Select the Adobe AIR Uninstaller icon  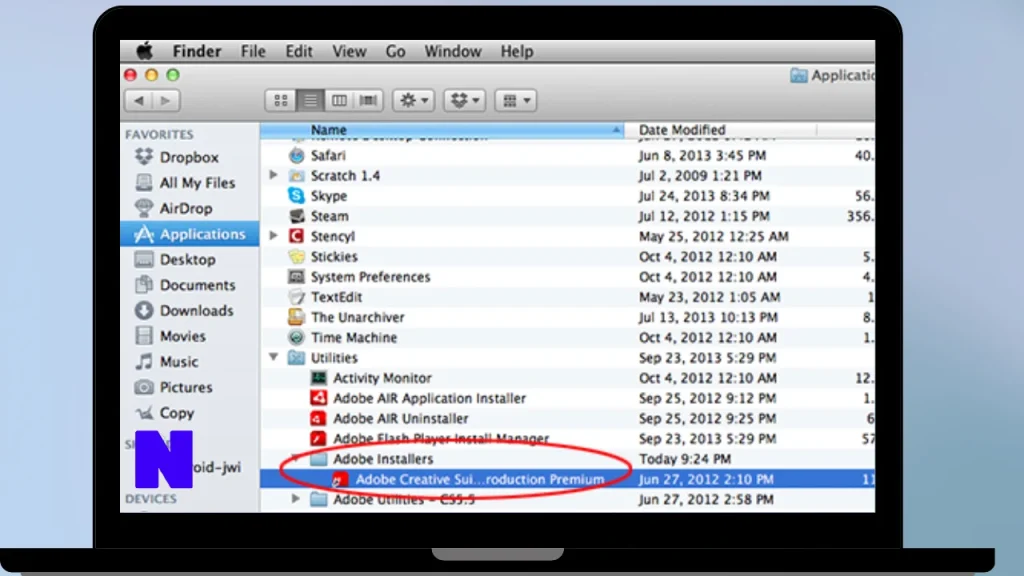(x=319, y=419)
